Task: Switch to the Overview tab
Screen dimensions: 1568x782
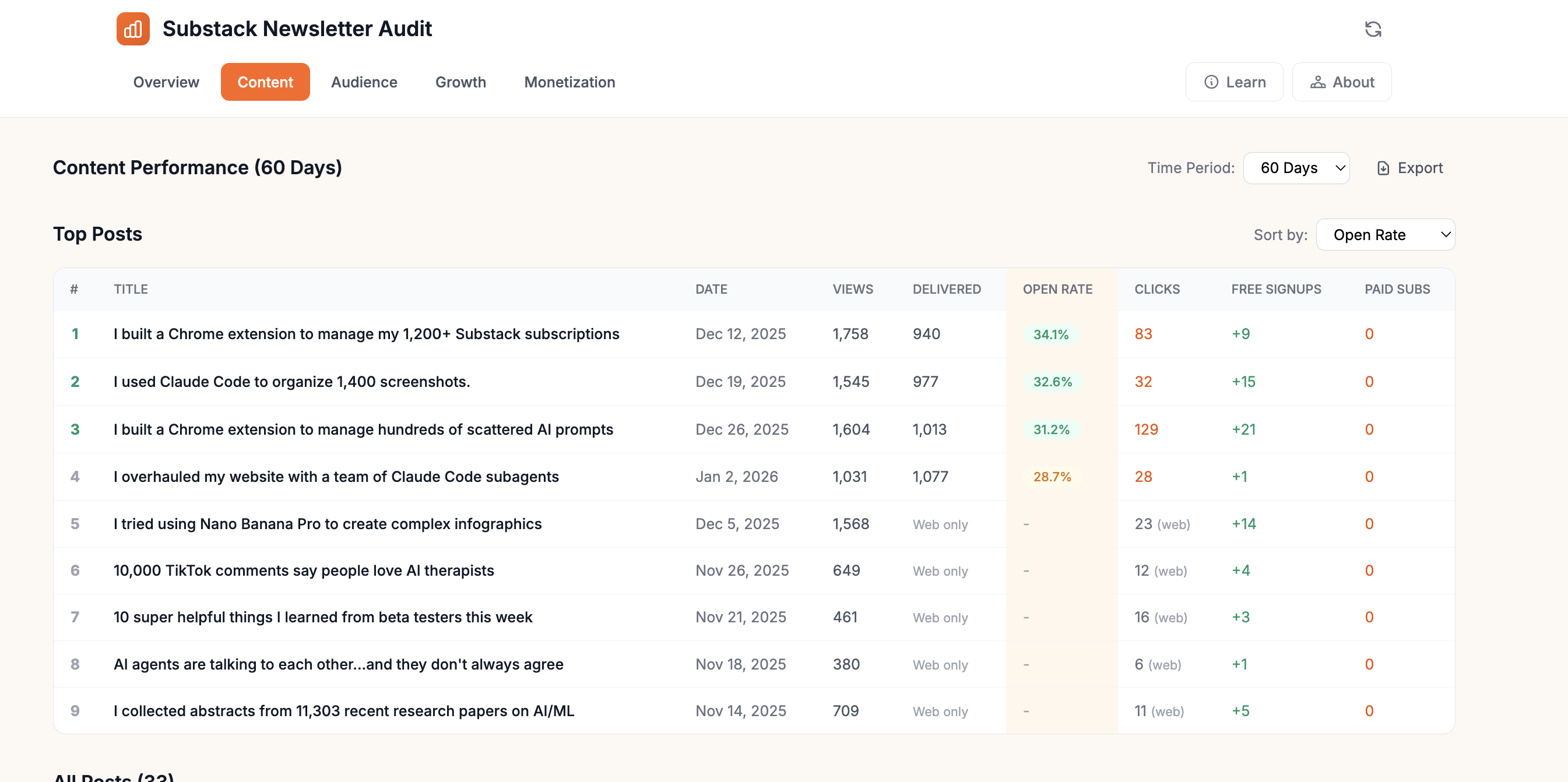Action: (166, 82)
